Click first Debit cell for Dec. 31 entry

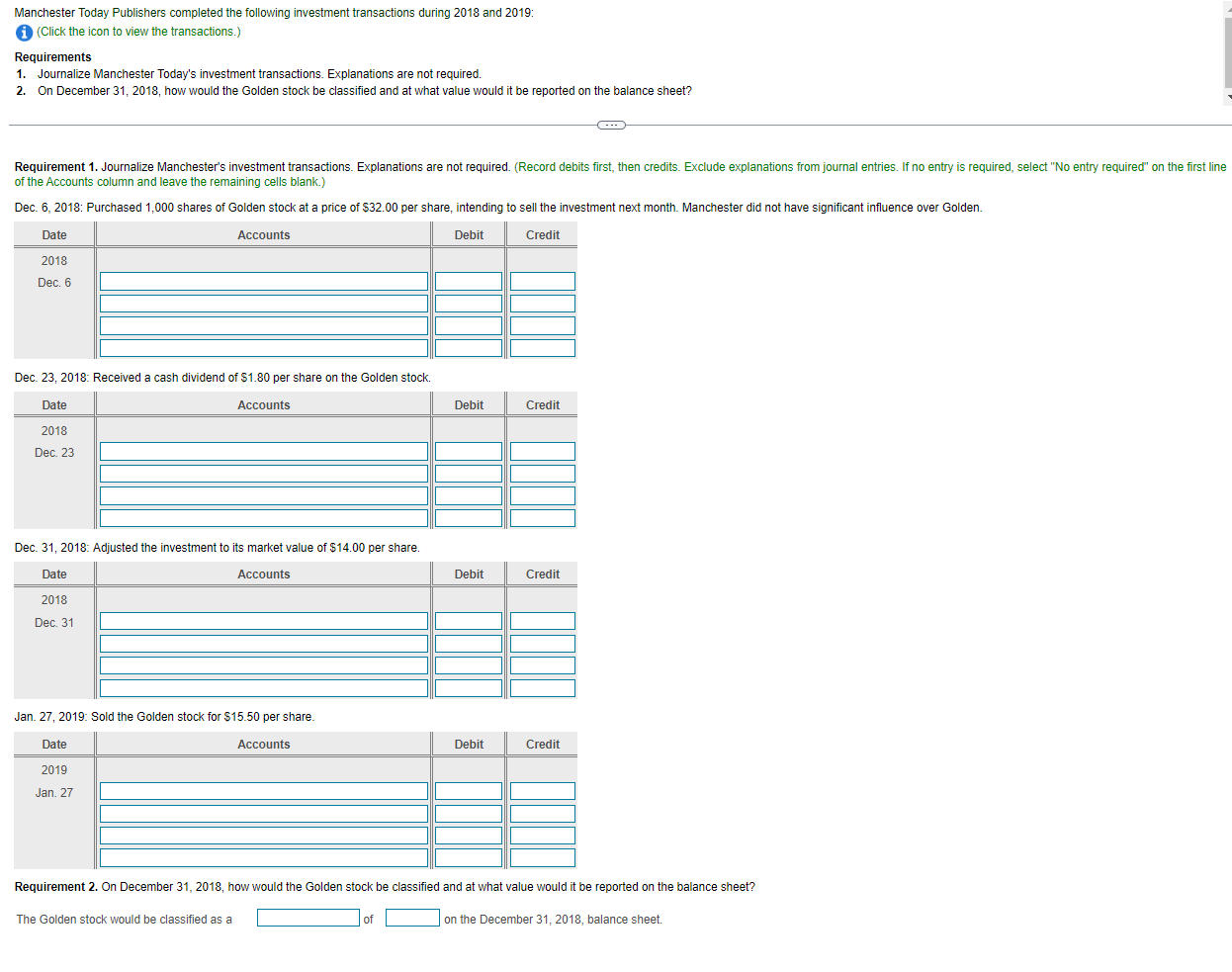coord(469,621)
